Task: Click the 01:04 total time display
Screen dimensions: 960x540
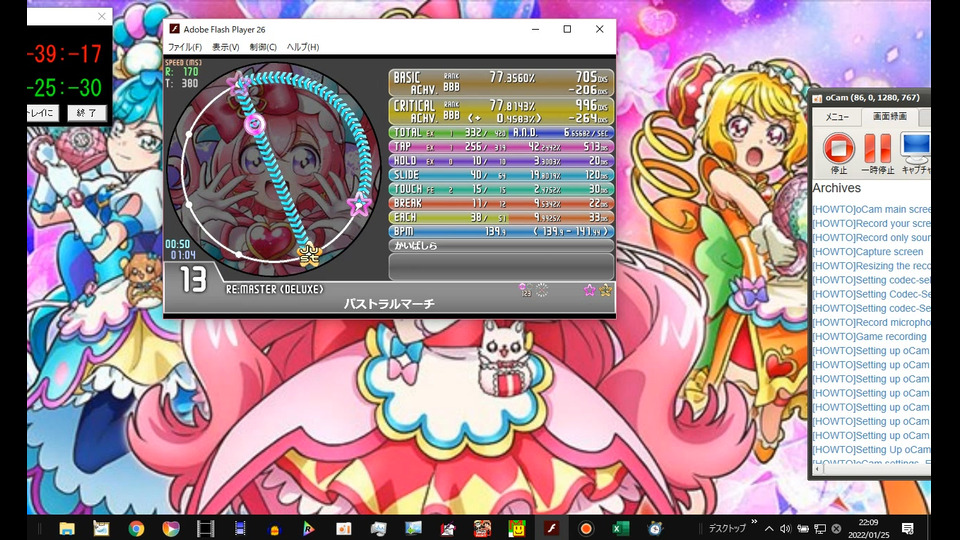Action: tap(183, 255)
